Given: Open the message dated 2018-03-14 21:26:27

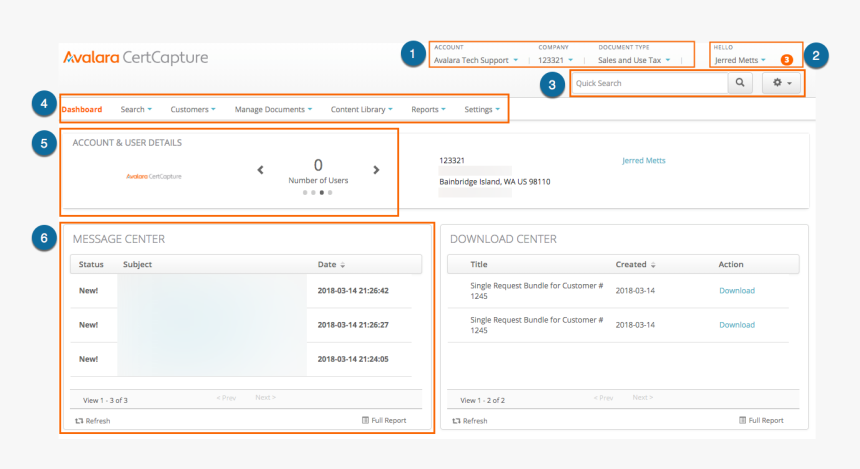Looking at the screenshot, I should (241, 325).
